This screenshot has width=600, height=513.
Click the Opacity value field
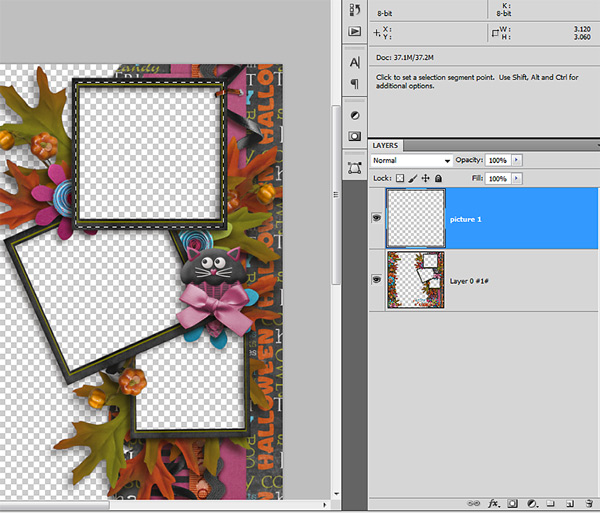click(498, 160)
